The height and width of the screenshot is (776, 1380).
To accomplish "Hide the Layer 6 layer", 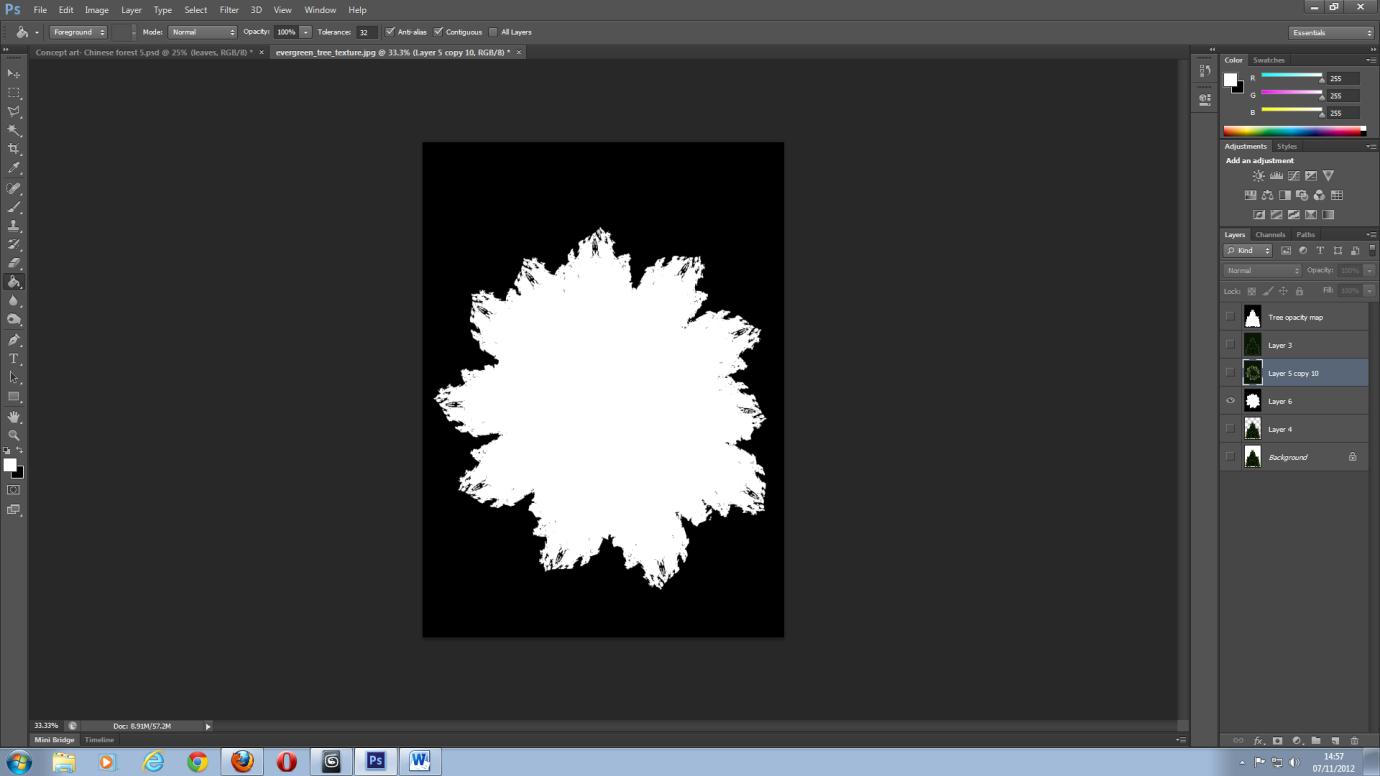I will [x=1230, y=401].
